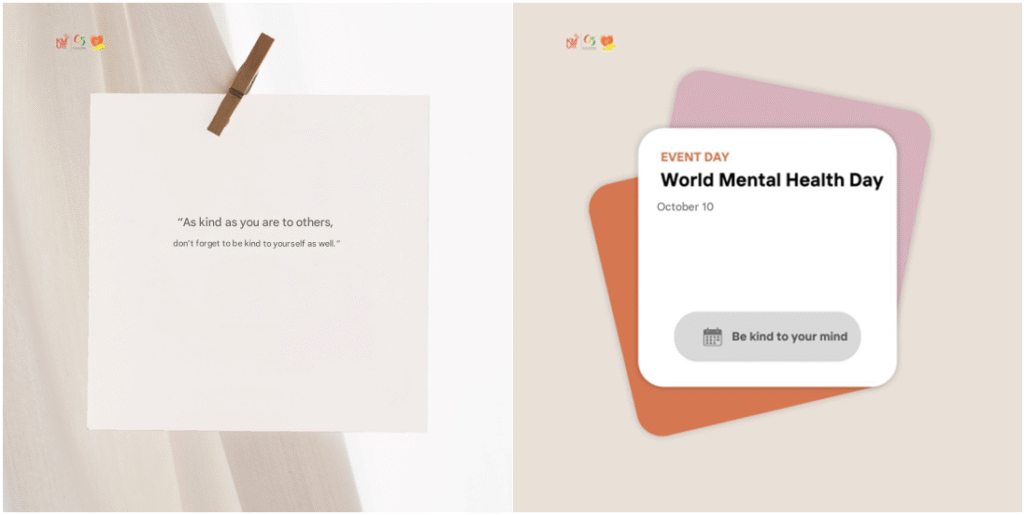Screen dimensions: 1024x515
Task: Click the orange heart logo in the left panel
Action: pos(97,42)
